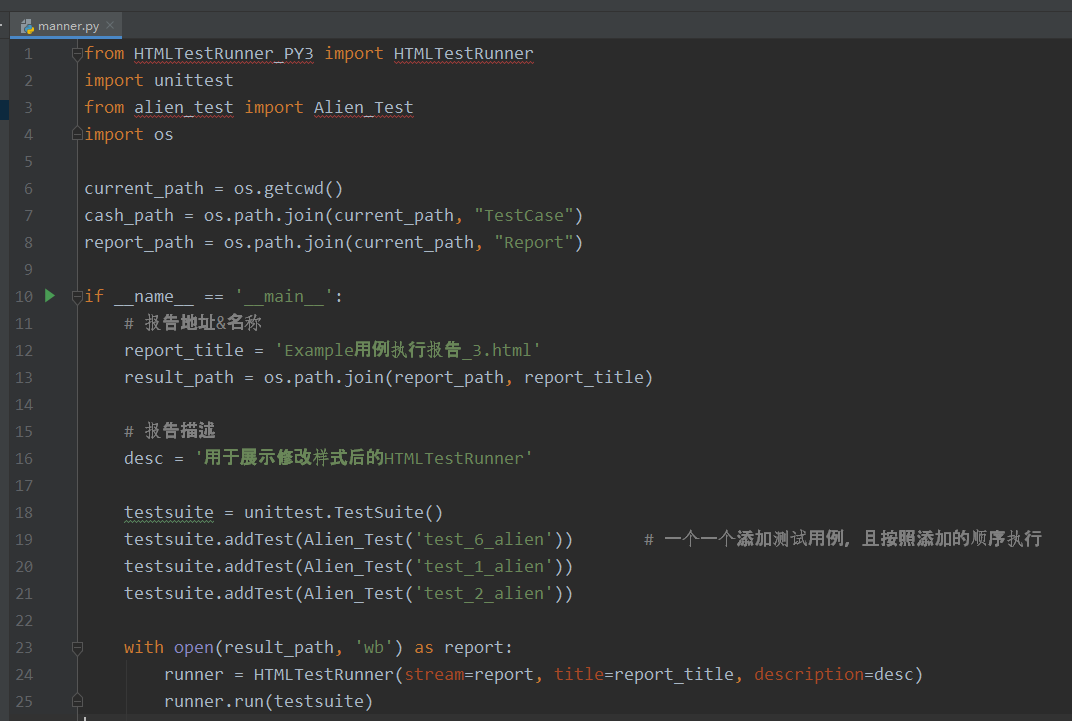Screen dimensions: 1072x721
Task: Click the 'wb' mode string
Action: 374,647
